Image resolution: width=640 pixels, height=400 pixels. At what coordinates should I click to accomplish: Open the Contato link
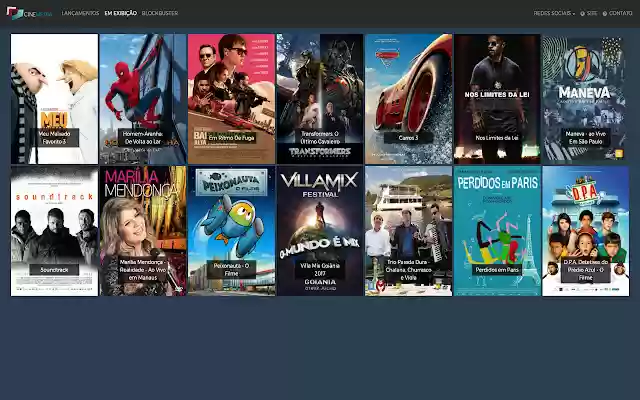pos(620,13)
